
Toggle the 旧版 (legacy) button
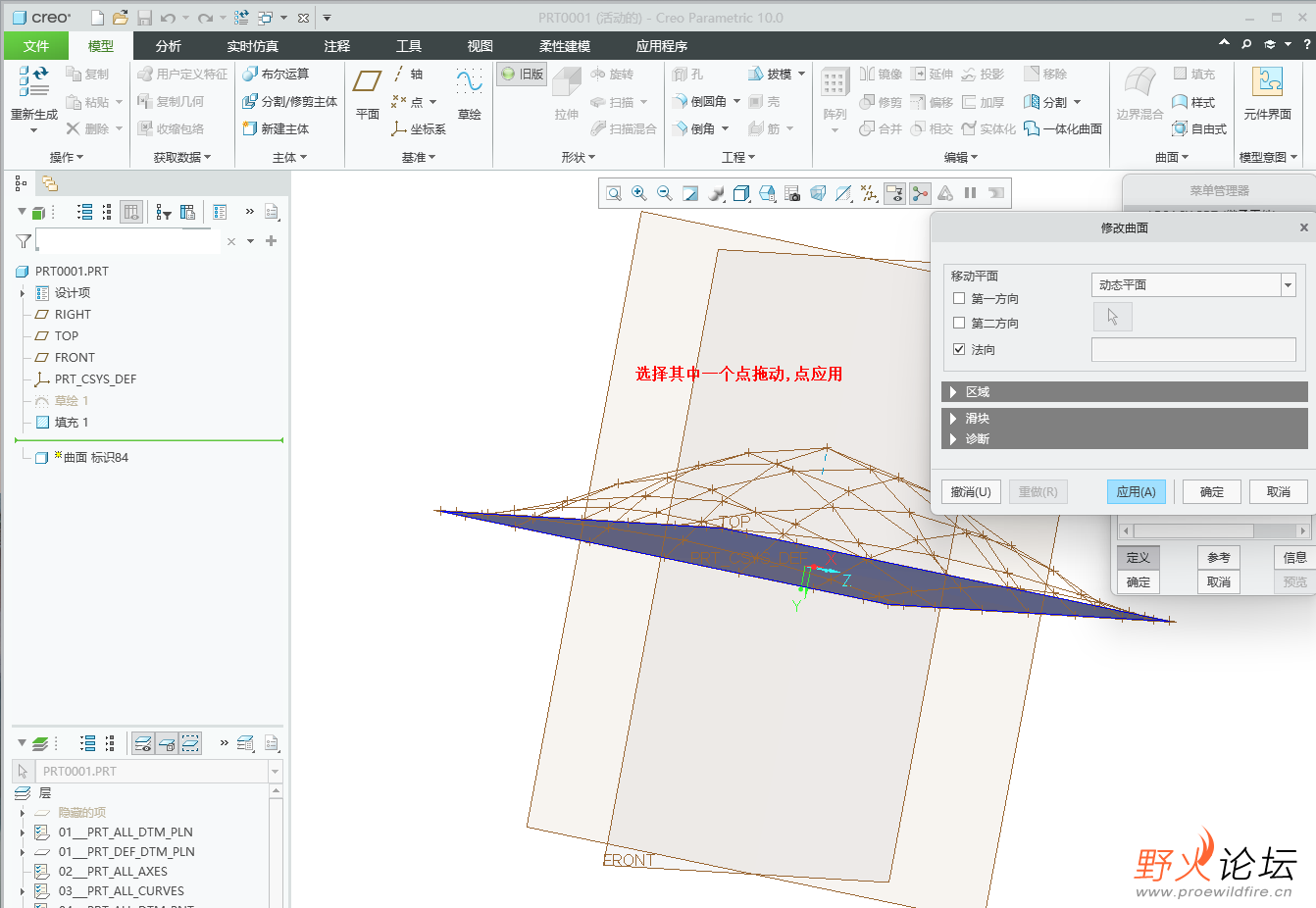521,74
